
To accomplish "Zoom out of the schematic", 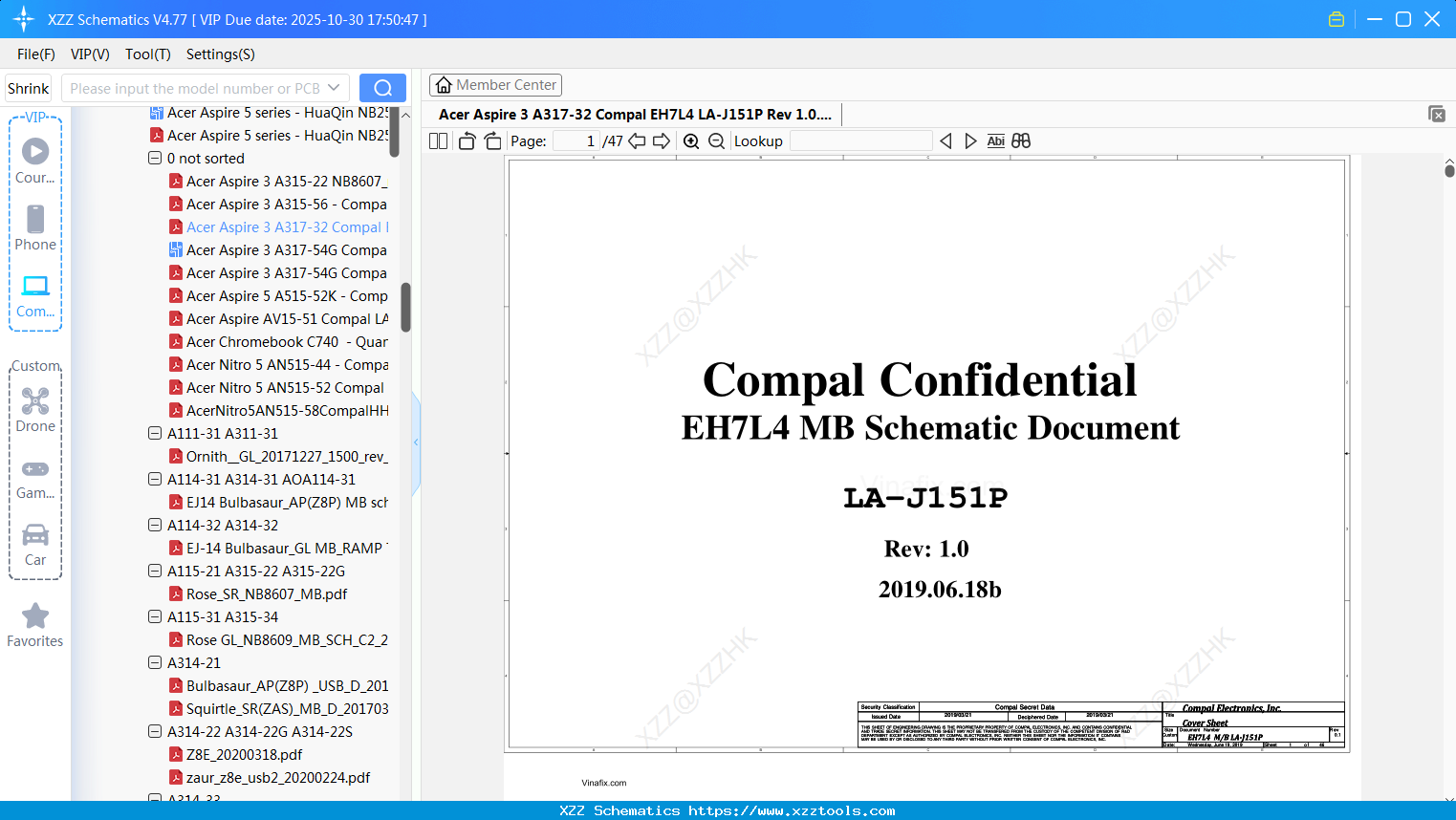I will [x=717, y=141].
